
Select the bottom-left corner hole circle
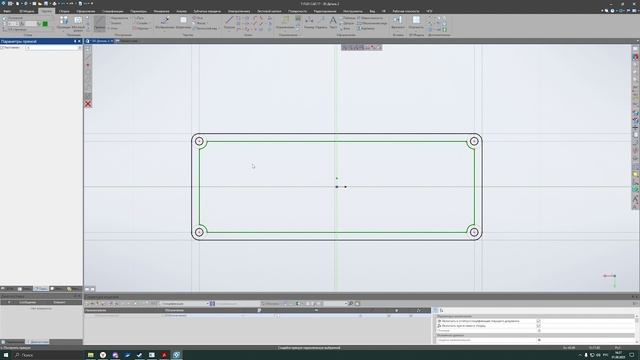pos(199,232)
